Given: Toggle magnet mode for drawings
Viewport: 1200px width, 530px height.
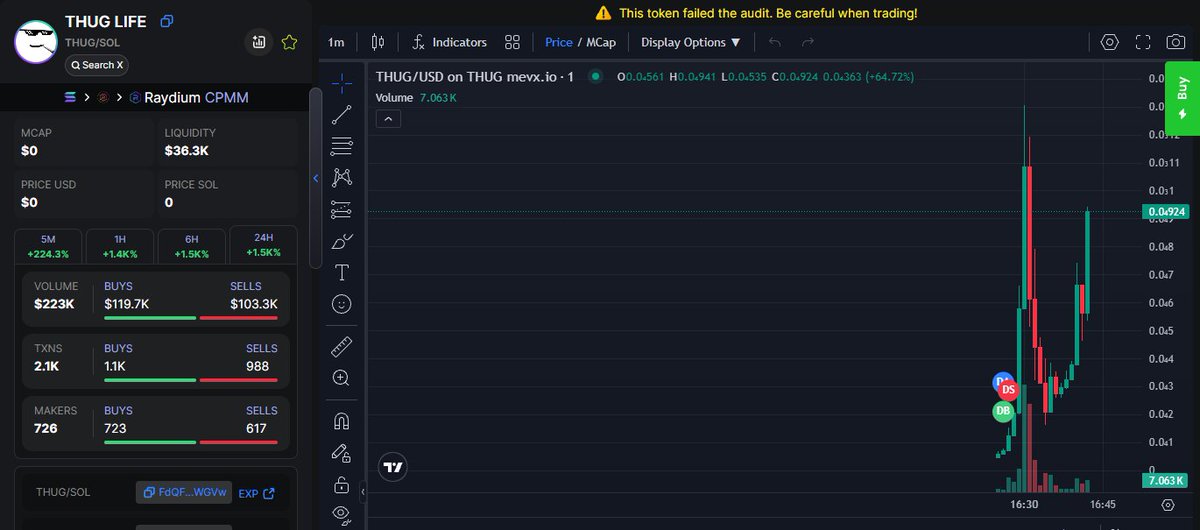Looking at the screenshot, I should pos(341,421).
